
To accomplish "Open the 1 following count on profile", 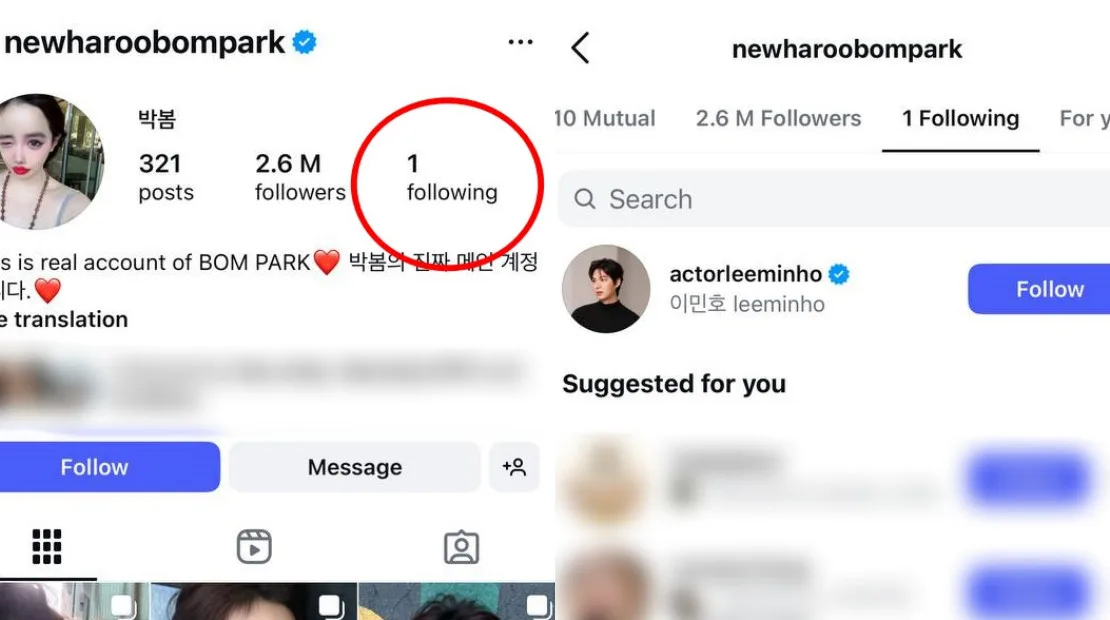I will [x=451, y=178].
